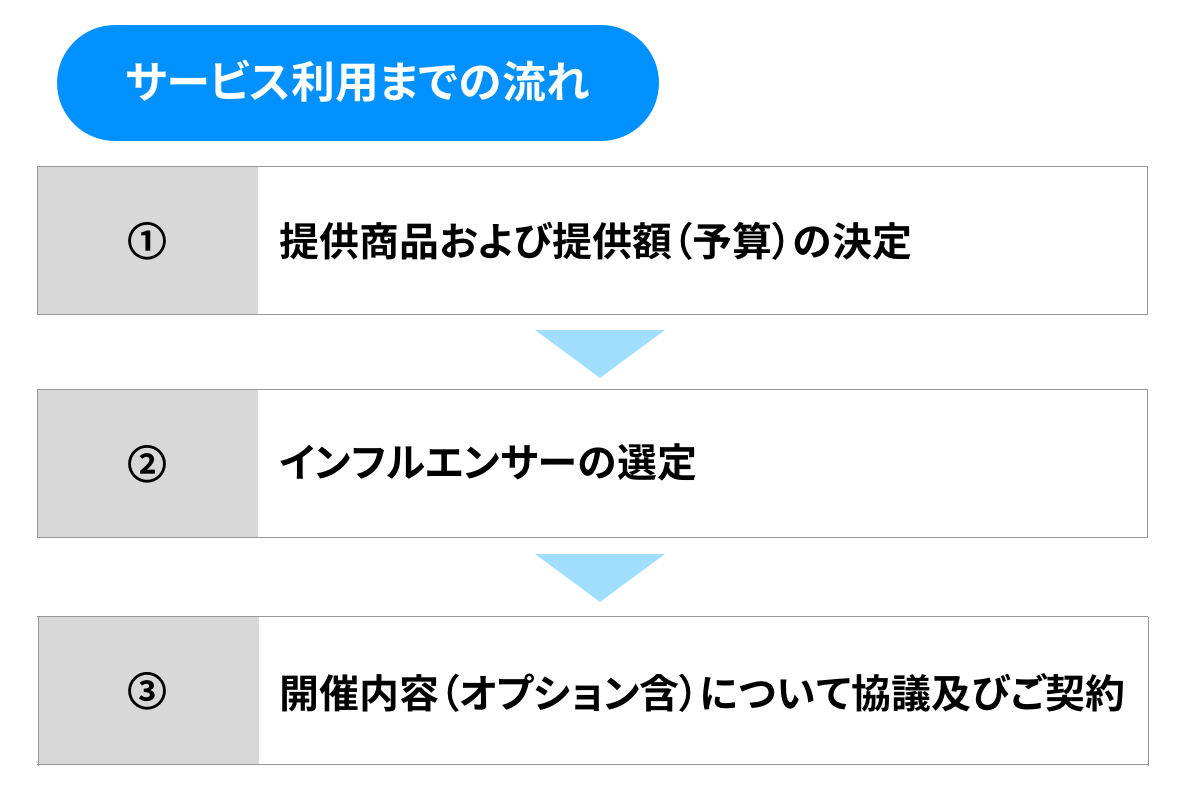Click the circled number ③ icon
Image resolution: width=1200 pixels, height=800 pixels.
coord(147,691)
